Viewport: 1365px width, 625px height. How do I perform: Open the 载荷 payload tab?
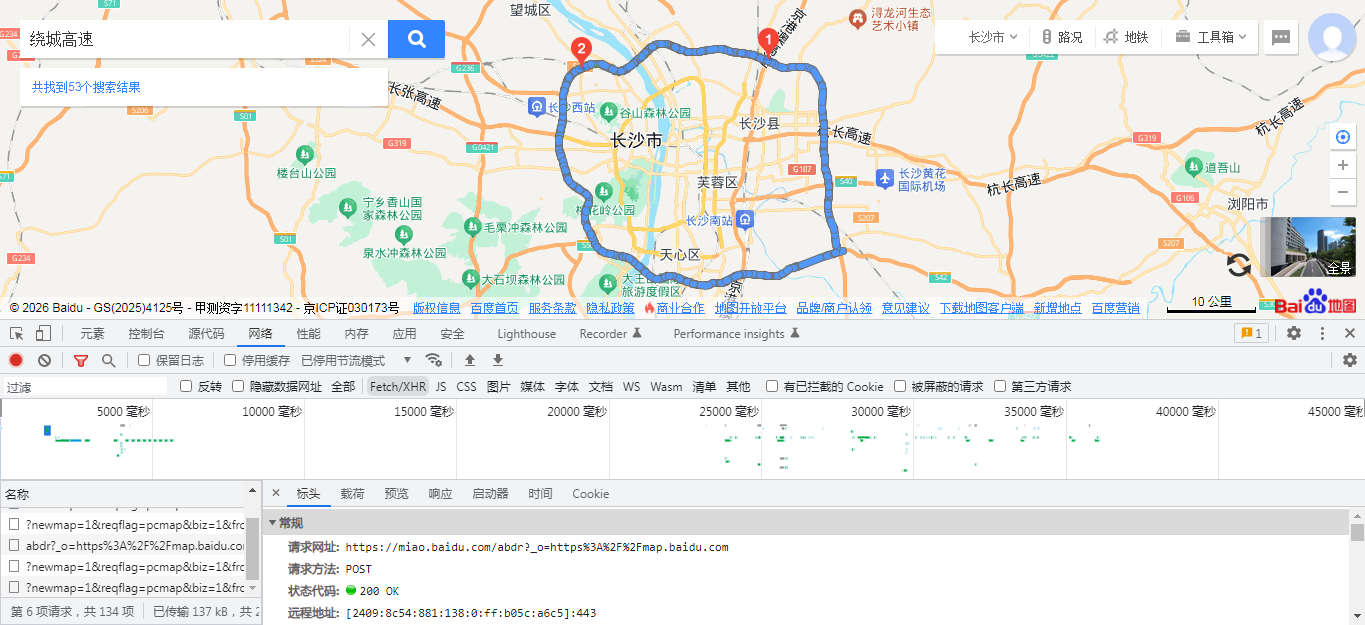(352, 494)
